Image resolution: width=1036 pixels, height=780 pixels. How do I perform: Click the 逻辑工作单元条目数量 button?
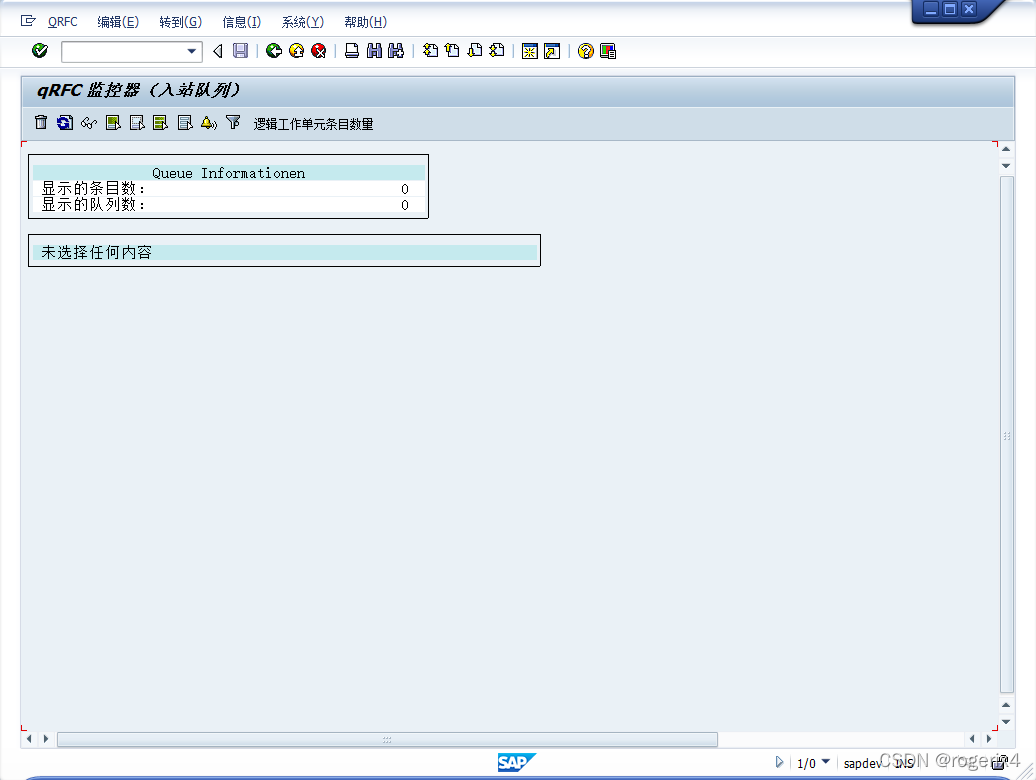313,124
